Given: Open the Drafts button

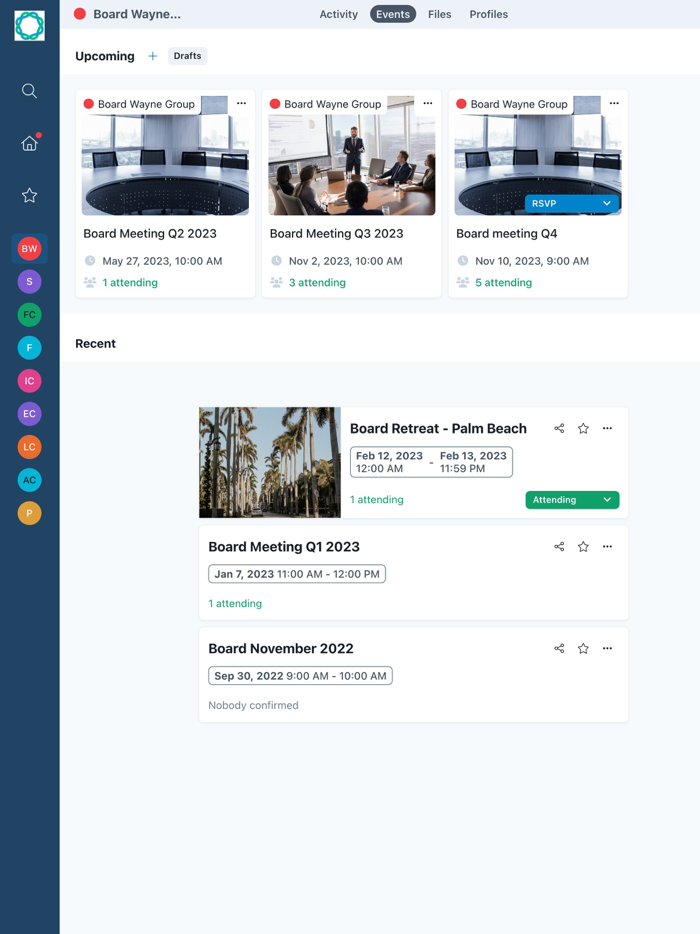Looking at the screenshot, I should [188, 56].
